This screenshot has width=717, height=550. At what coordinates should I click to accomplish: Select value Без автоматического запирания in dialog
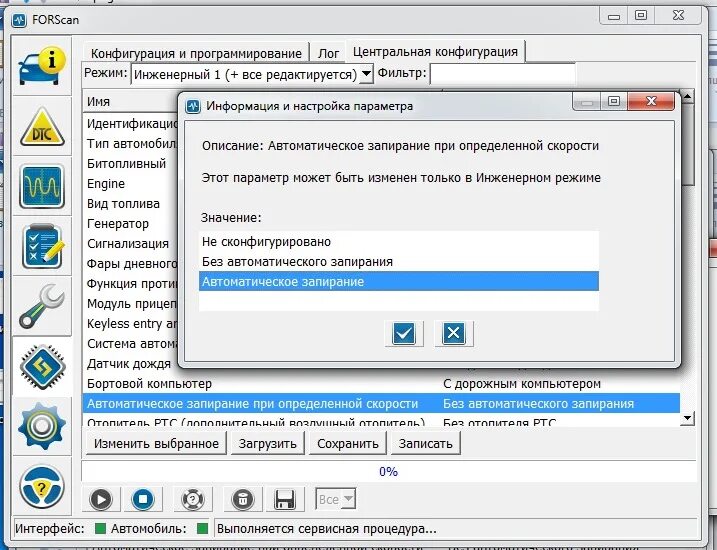(x=399, y=262)
